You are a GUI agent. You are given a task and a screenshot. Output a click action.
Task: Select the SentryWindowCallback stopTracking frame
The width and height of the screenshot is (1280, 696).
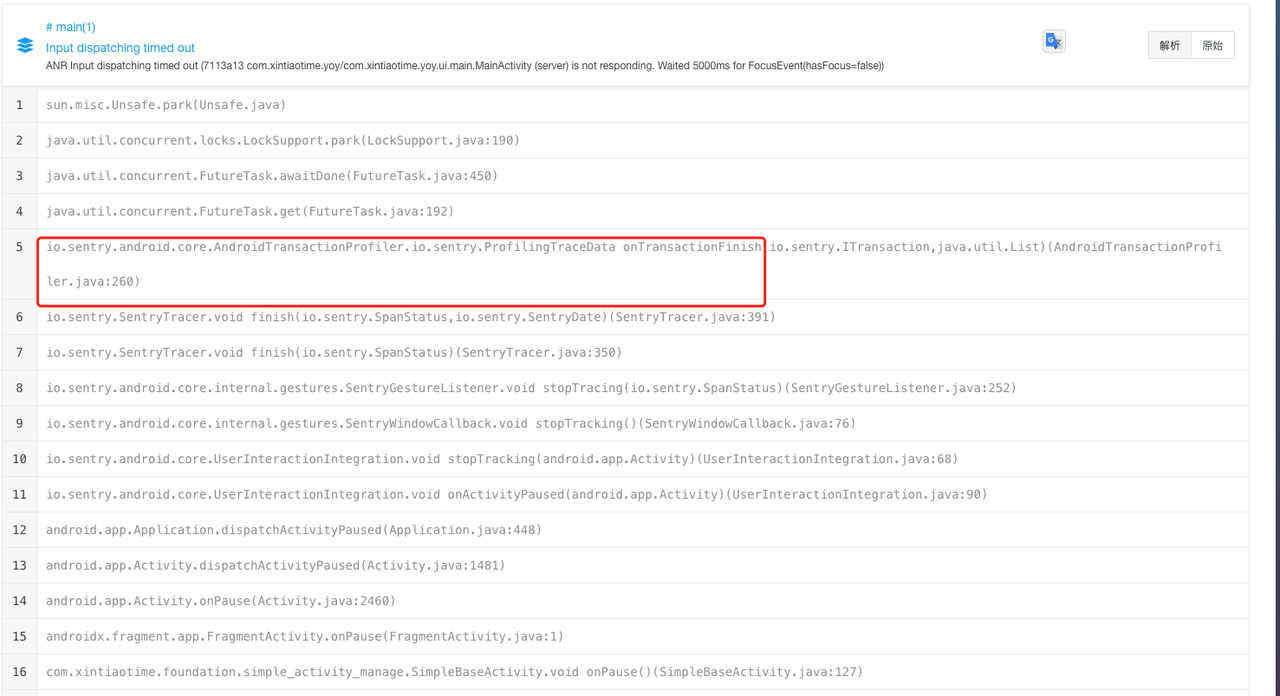click(x=450, y=423)
